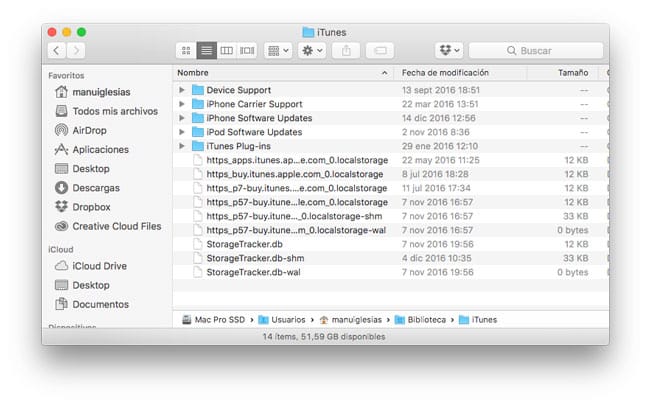Click the 33 KB size of localstorage-shm
650x404 pixels.
pos(575,216)
